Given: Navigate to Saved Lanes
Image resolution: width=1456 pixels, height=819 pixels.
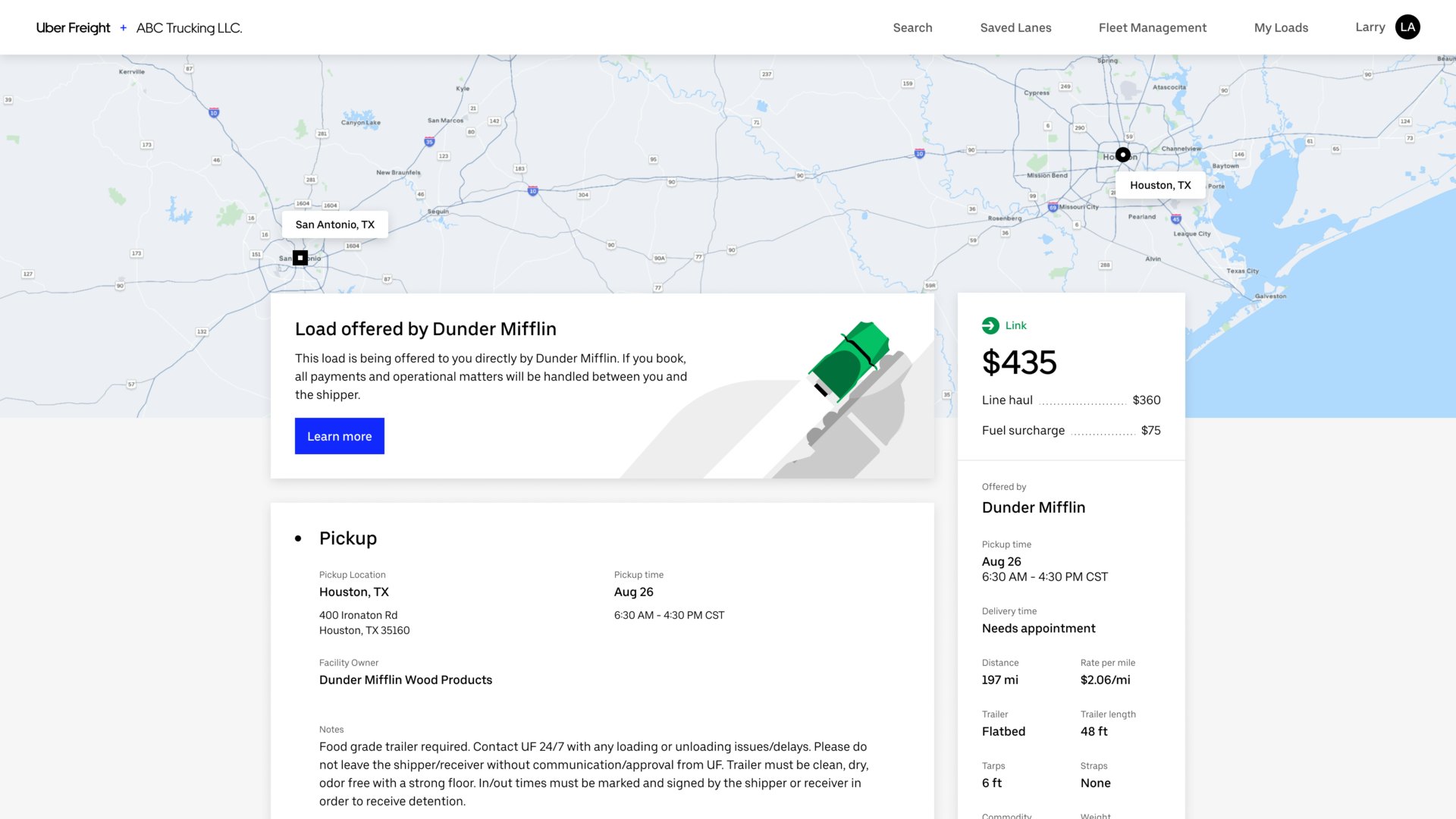Looking at the screenshot, I should click(1015, 27).
